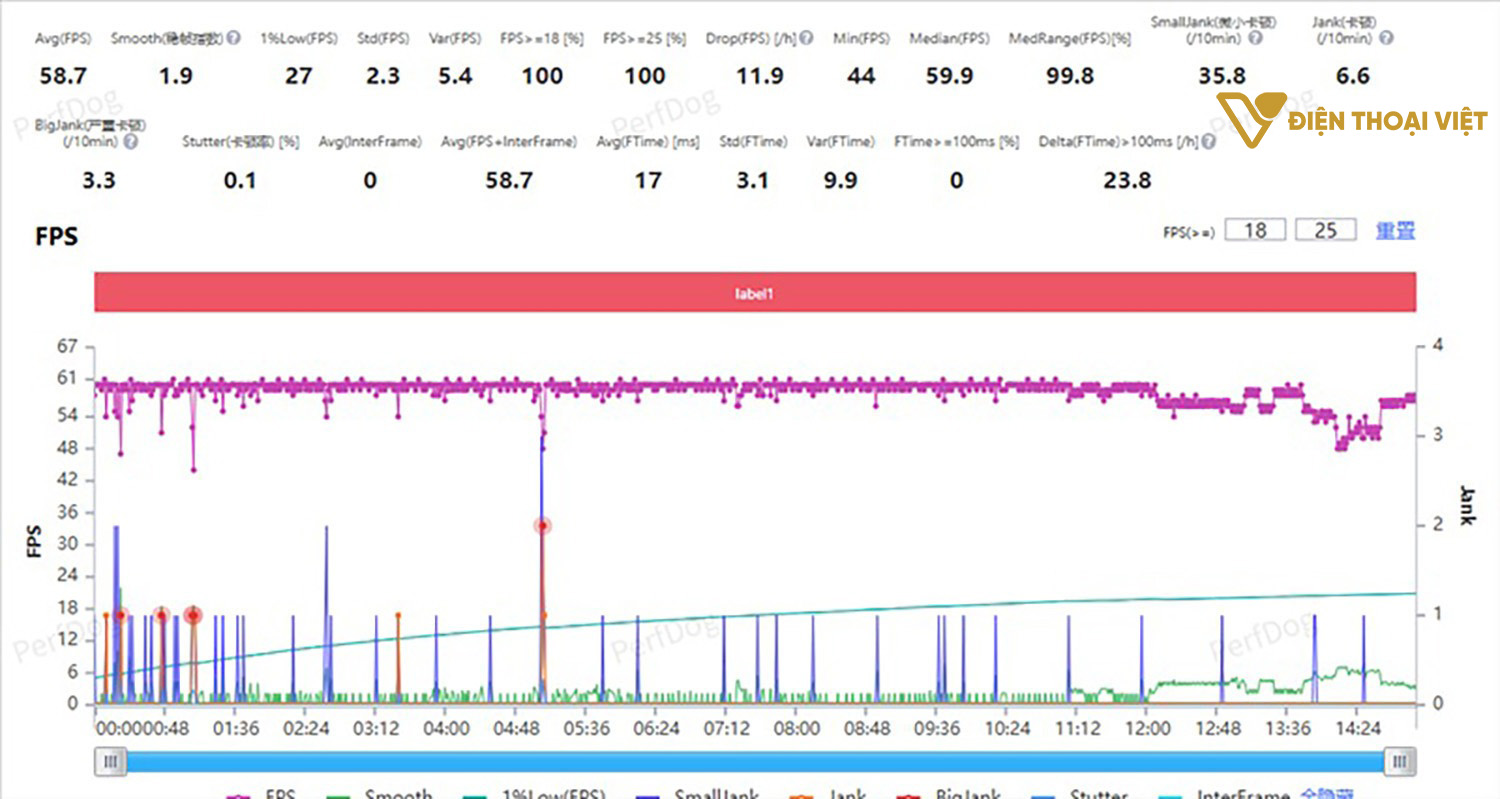Click help icon beside Delta(FTime)>100ms
1500x799 pixels.
tap(1209, 142)
